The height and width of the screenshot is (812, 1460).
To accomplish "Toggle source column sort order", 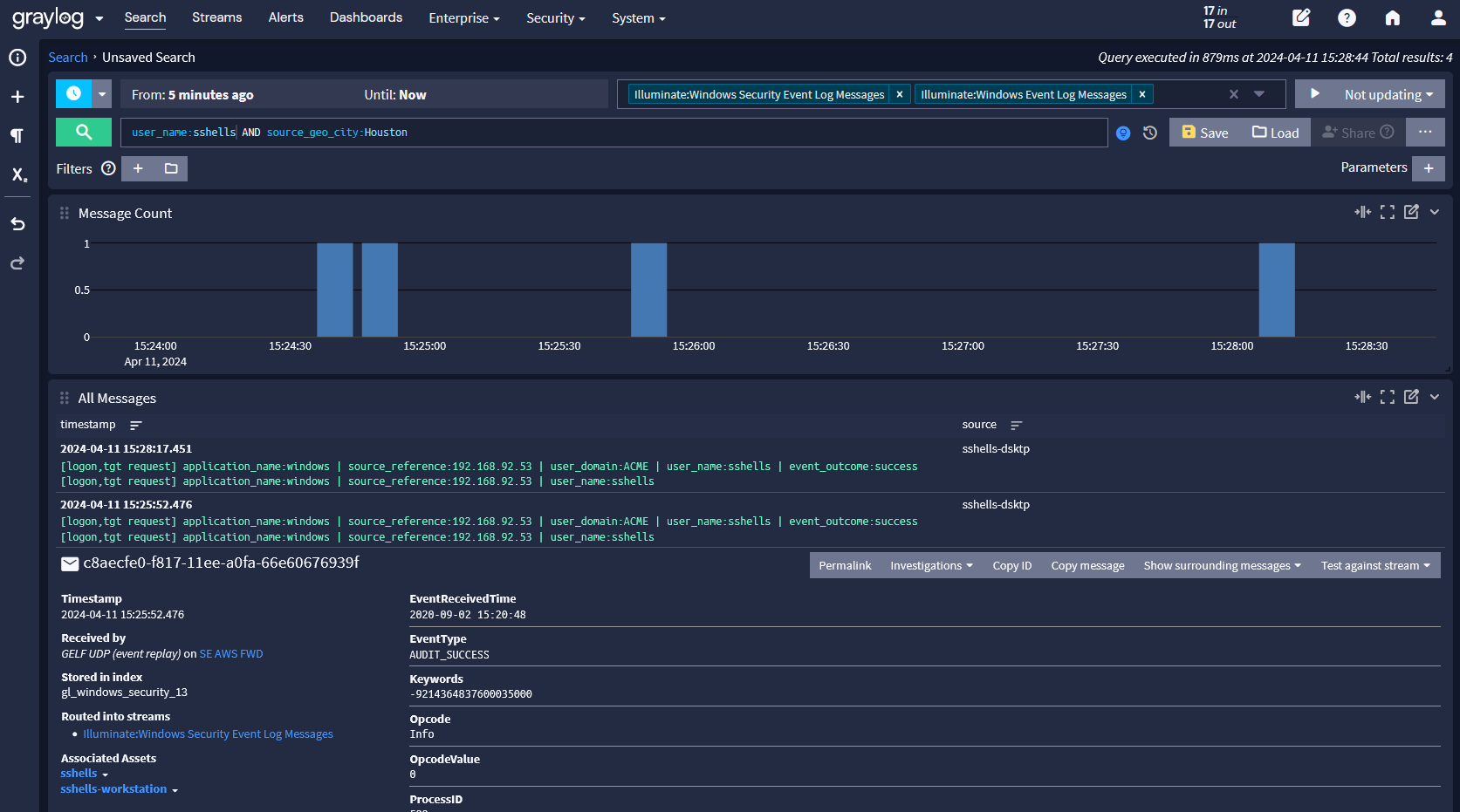I will click(1016, 426).
